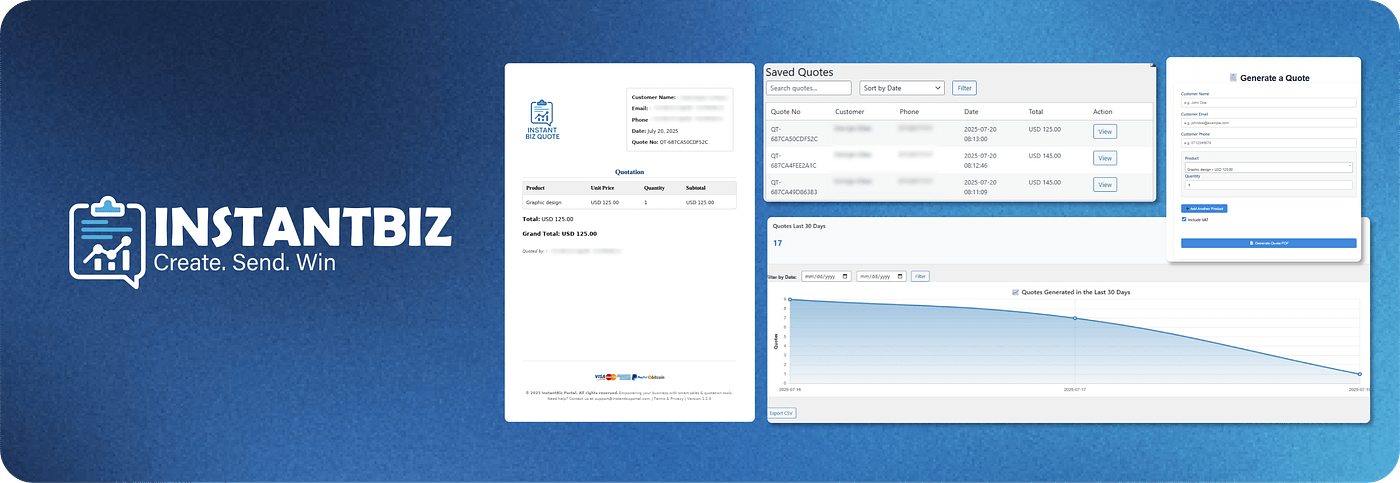Click the InstantBiz clipboard logo icon
Image resolution: width=1400 pixels, height=483 pixels.
(107, 241)
